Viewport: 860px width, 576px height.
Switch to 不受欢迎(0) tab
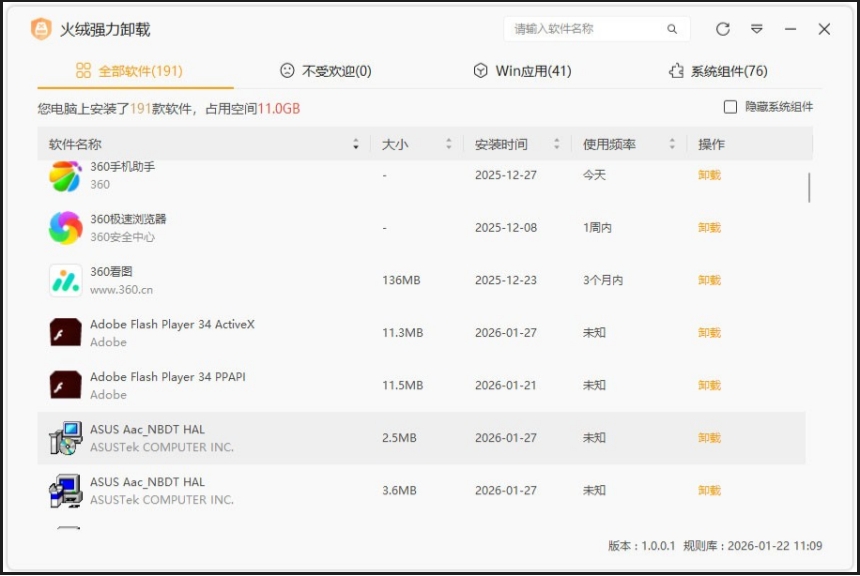tap(326, 71)
